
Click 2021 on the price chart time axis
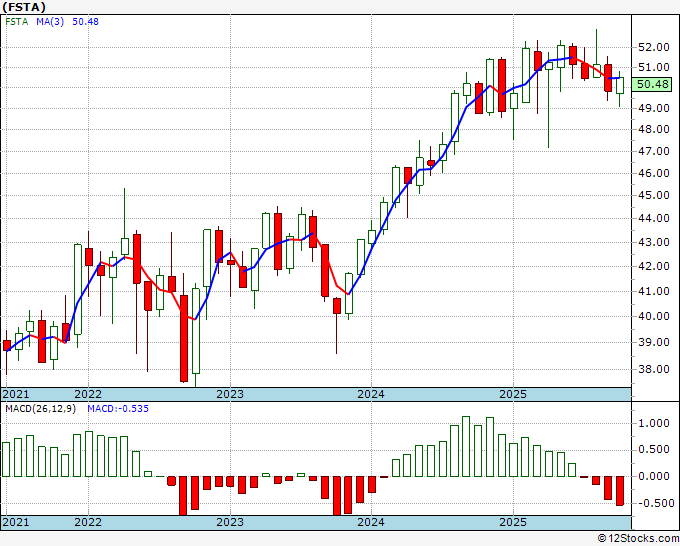click(x=16, y=394)
